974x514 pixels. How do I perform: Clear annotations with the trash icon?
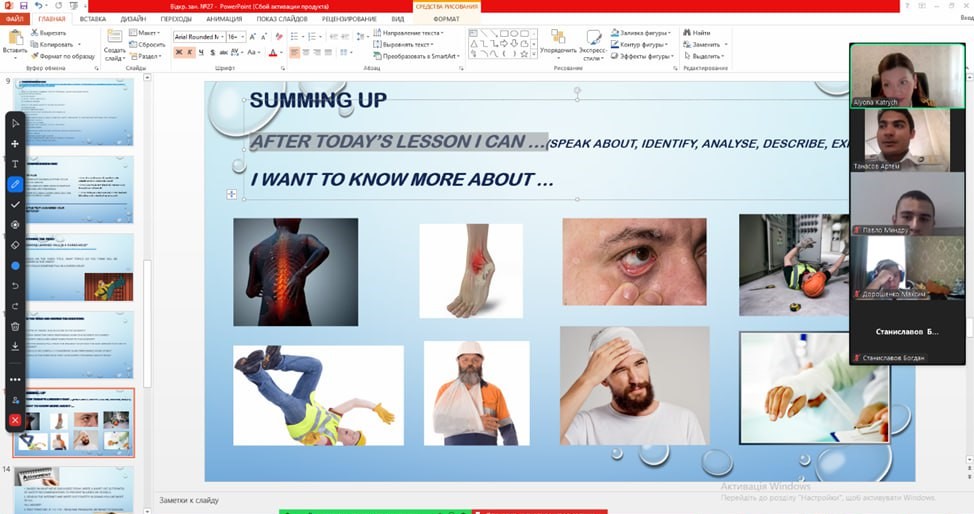[16, 326]
